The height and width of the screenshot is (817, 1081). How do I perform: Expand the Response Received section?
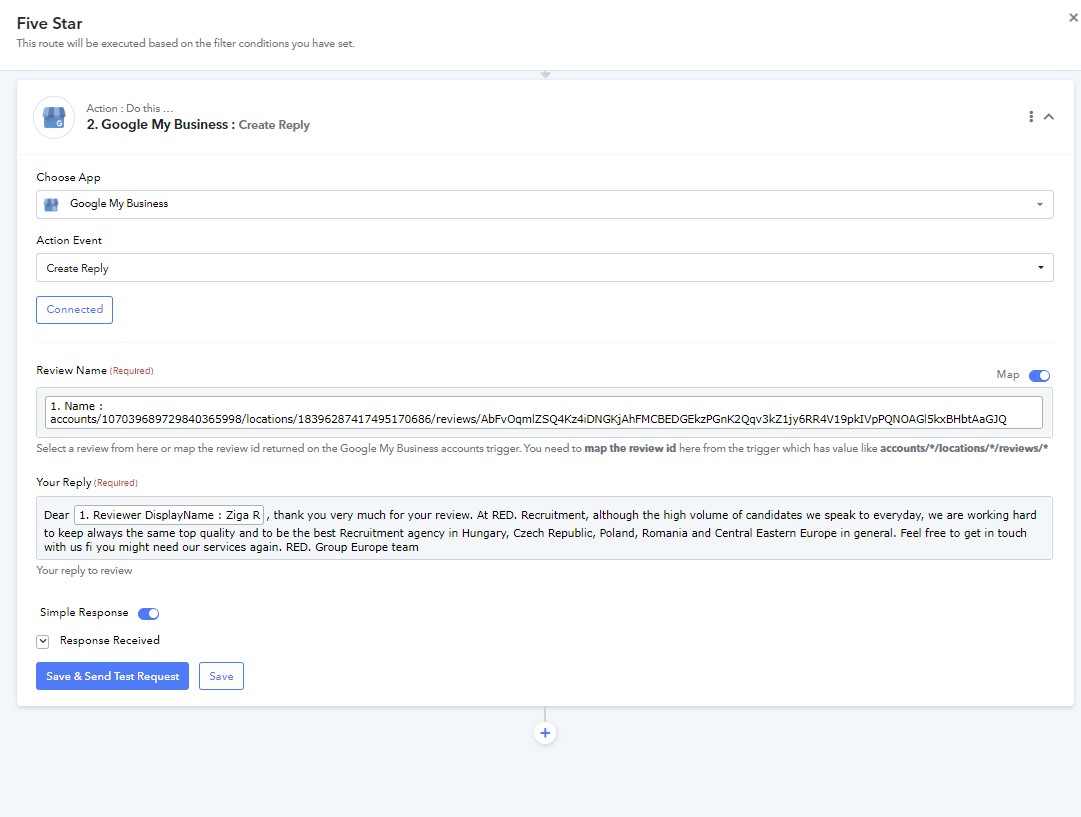(x=43, y=641)
